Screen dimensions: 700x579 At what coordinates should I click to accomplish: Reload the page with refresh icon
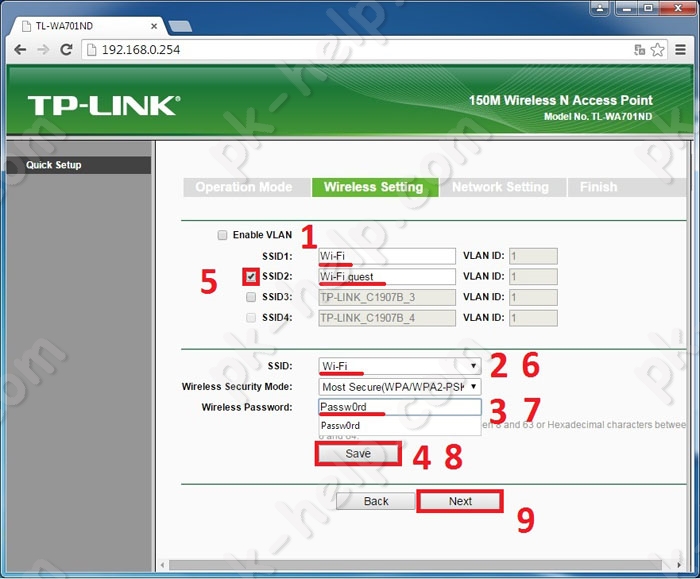click(67, 50)
